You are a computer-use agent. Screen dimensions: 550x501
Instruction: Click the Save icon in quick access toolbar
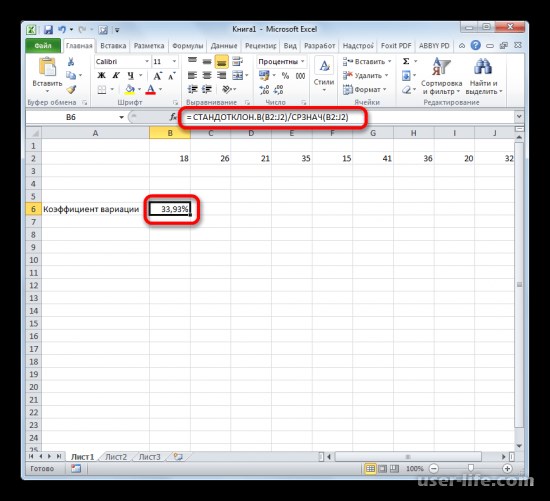tap(48, 29)
